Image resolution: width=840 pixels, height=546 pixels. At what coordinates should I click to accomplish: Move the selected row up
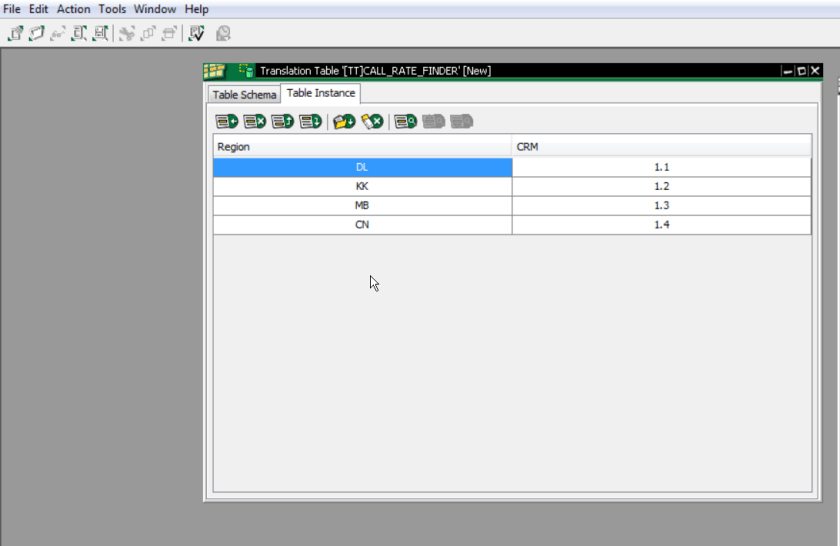click(282, 122)
